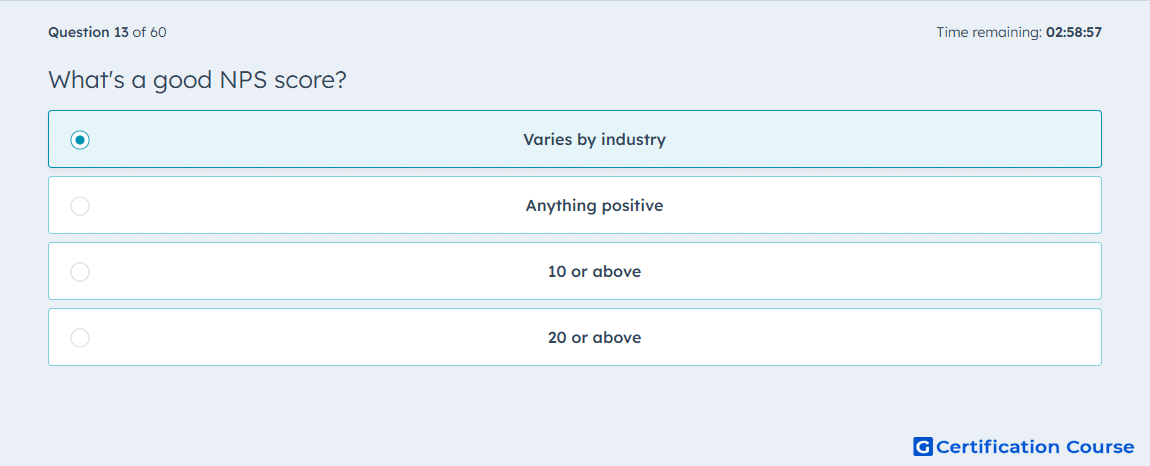Click the 'Time remaining:' label
Image resolution: width=1150 pixels, height=466 pixels.
tap(989, 32)
